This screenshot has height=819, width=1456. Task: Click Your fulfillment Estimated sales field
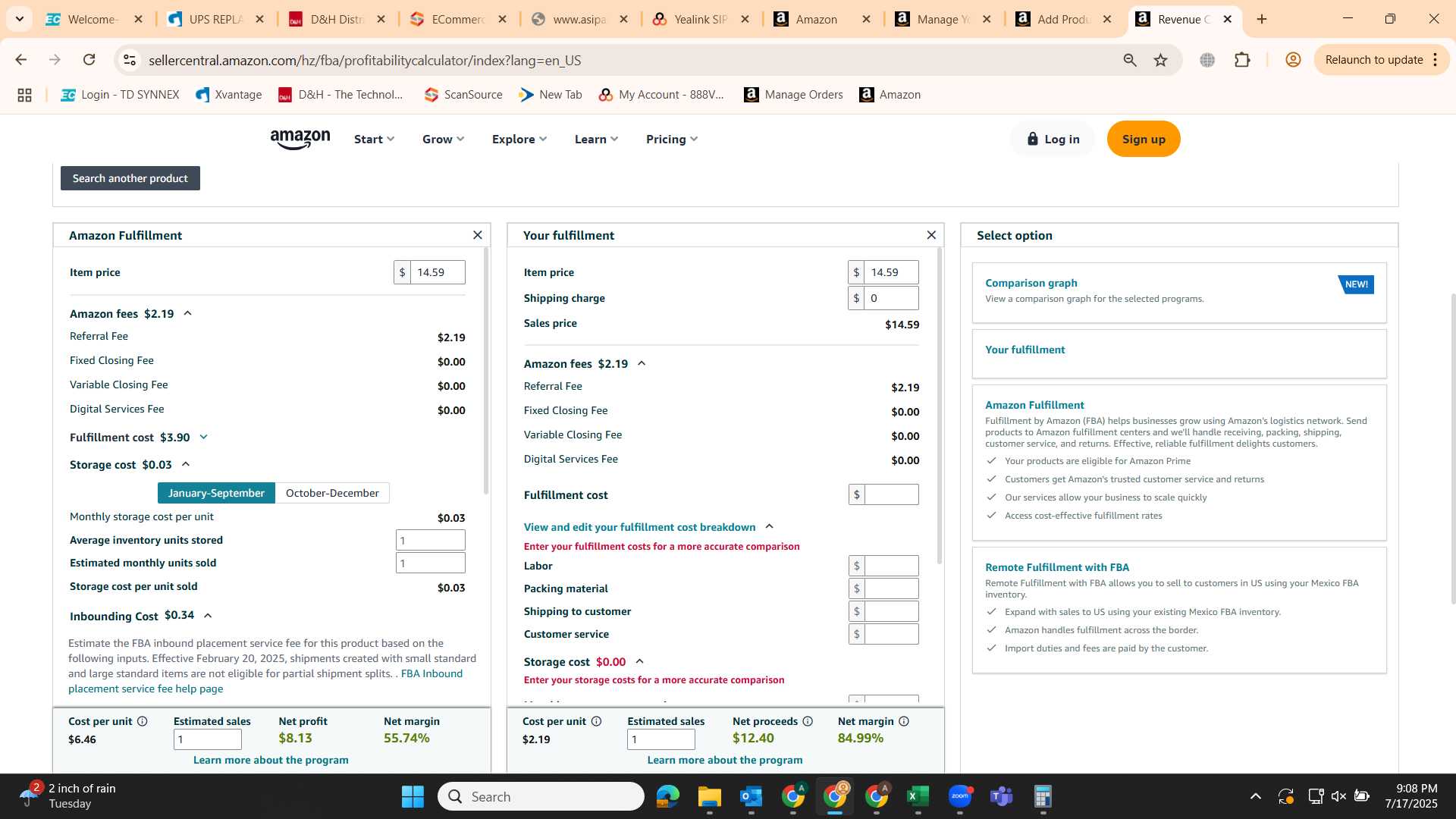pyautogui.click(x=661, y=739)
